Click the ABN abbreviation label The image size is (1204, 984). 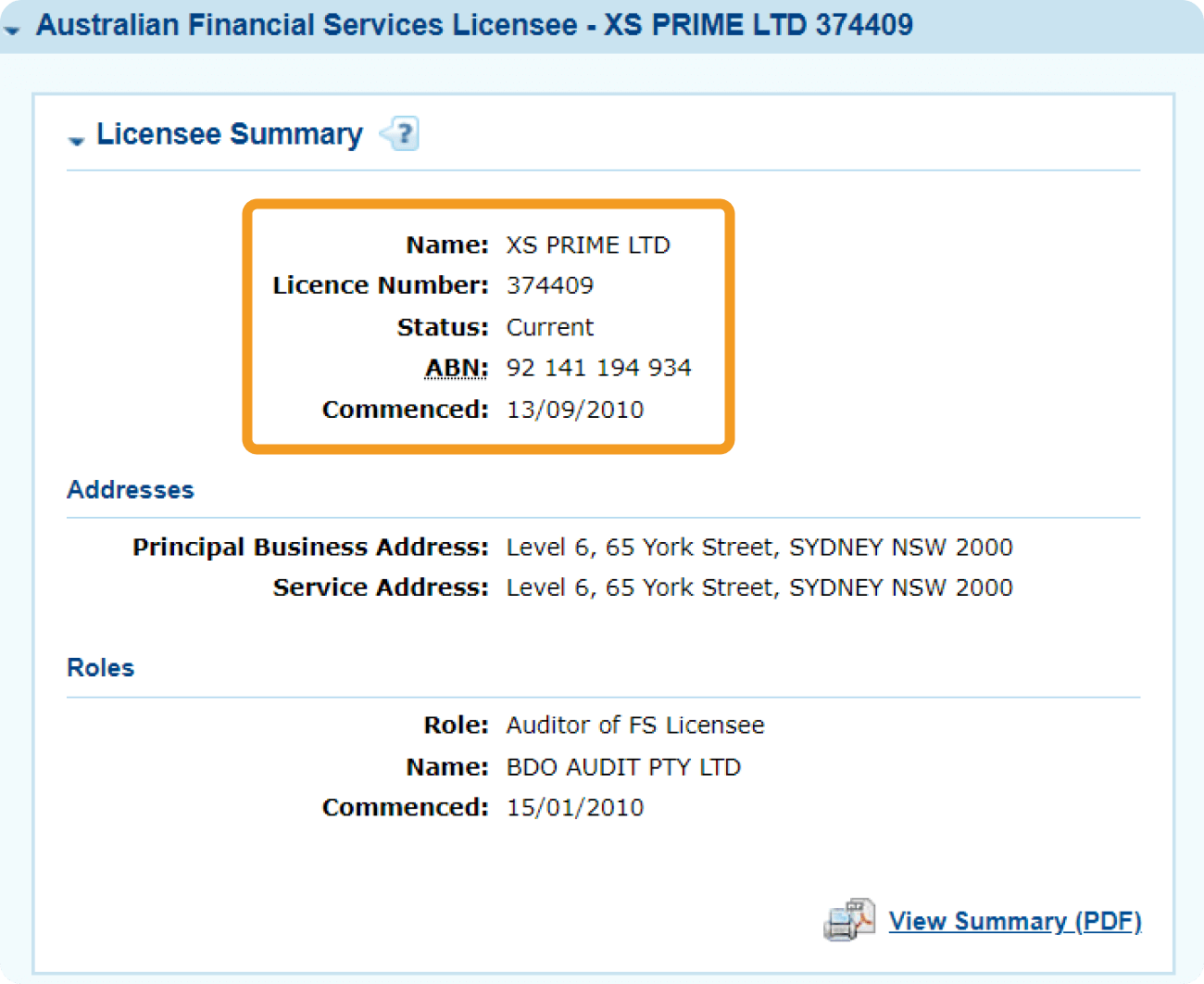[x=456, y=368]
